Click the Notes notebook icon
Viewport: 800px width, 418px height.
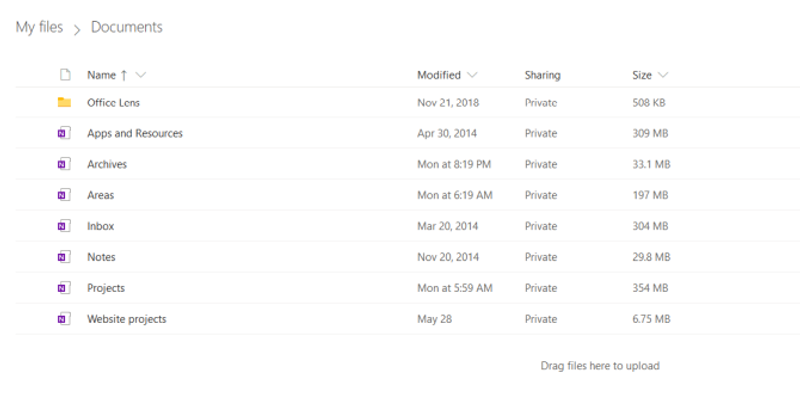click(64, 257)
